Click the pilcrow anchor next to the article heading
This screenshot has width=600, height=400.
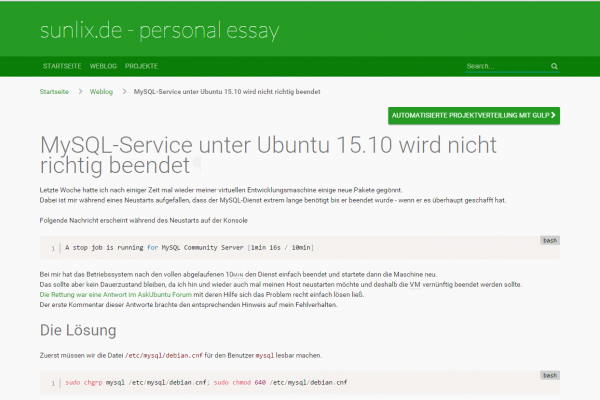(x=197, y=165)
